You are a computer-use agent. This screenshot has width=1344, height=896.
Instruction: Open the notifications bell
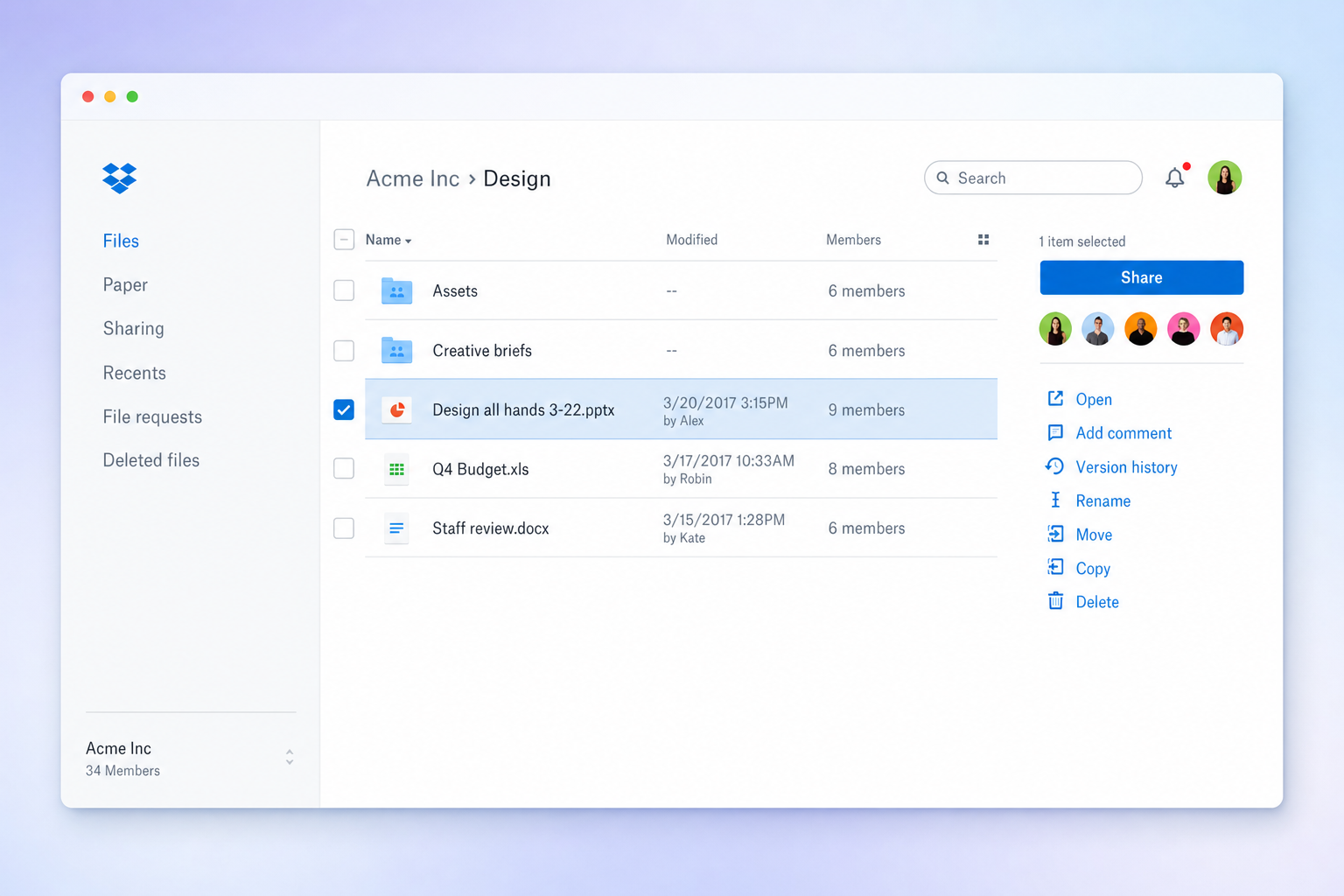[x=1175, y=178]
